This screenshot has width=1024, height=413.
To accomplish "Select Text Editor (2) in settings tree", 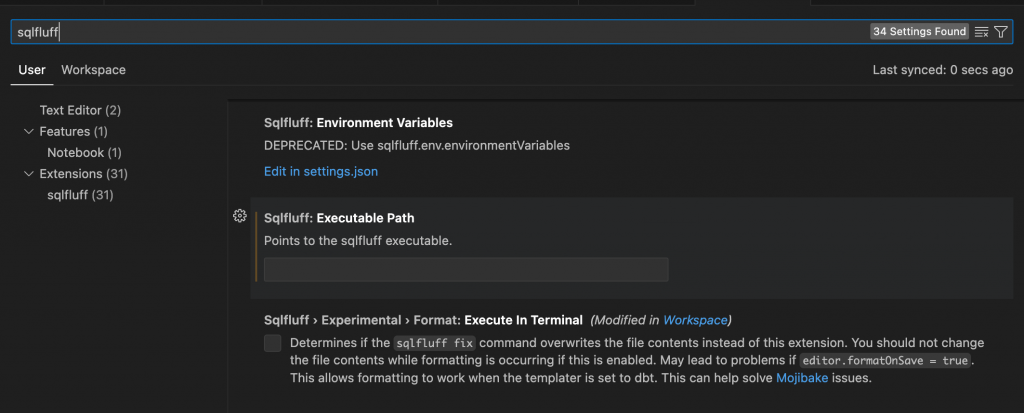I will pos(80,110).
